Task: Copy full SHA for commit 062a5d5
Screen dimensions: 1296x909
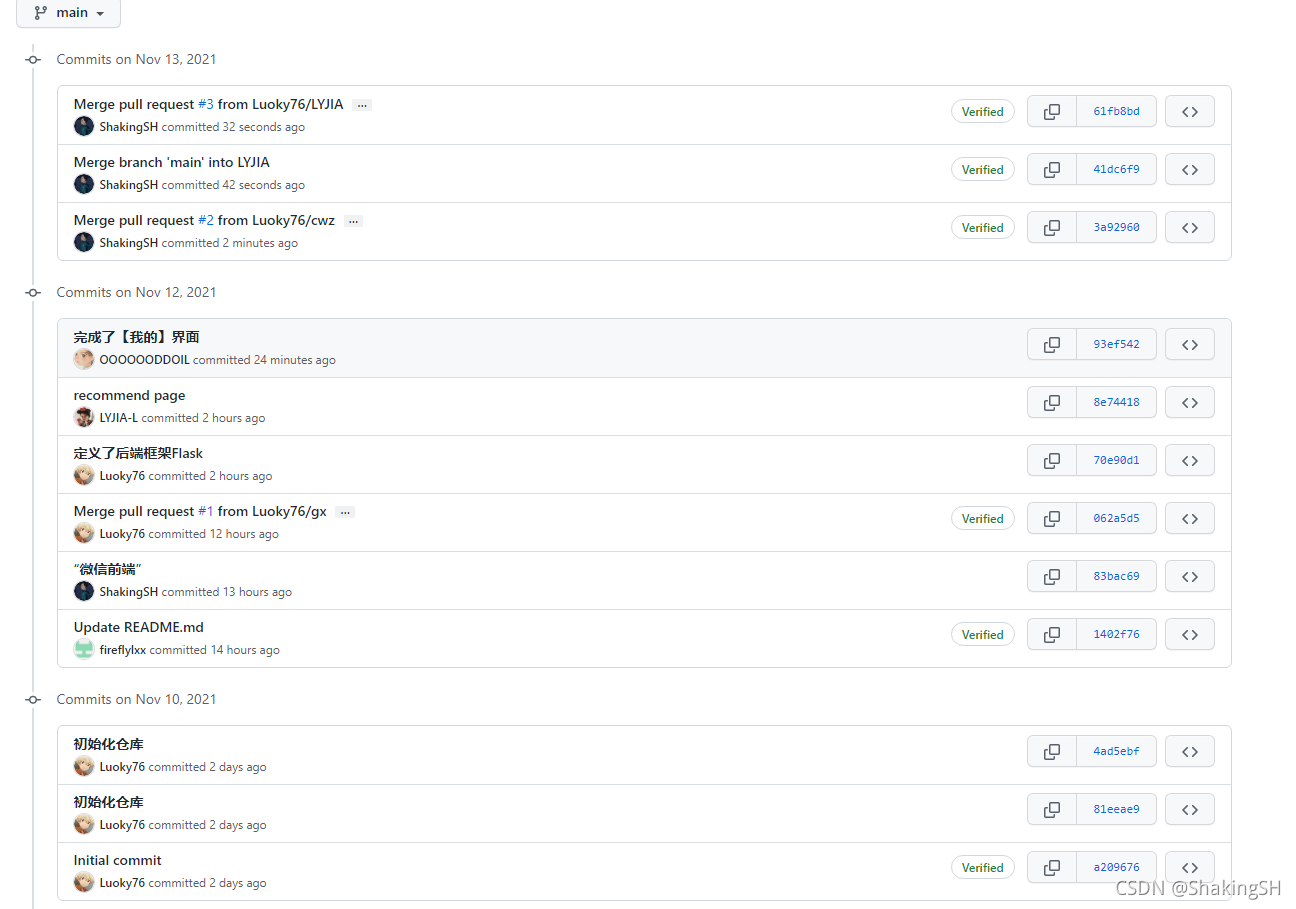Action: [1052, 519]
